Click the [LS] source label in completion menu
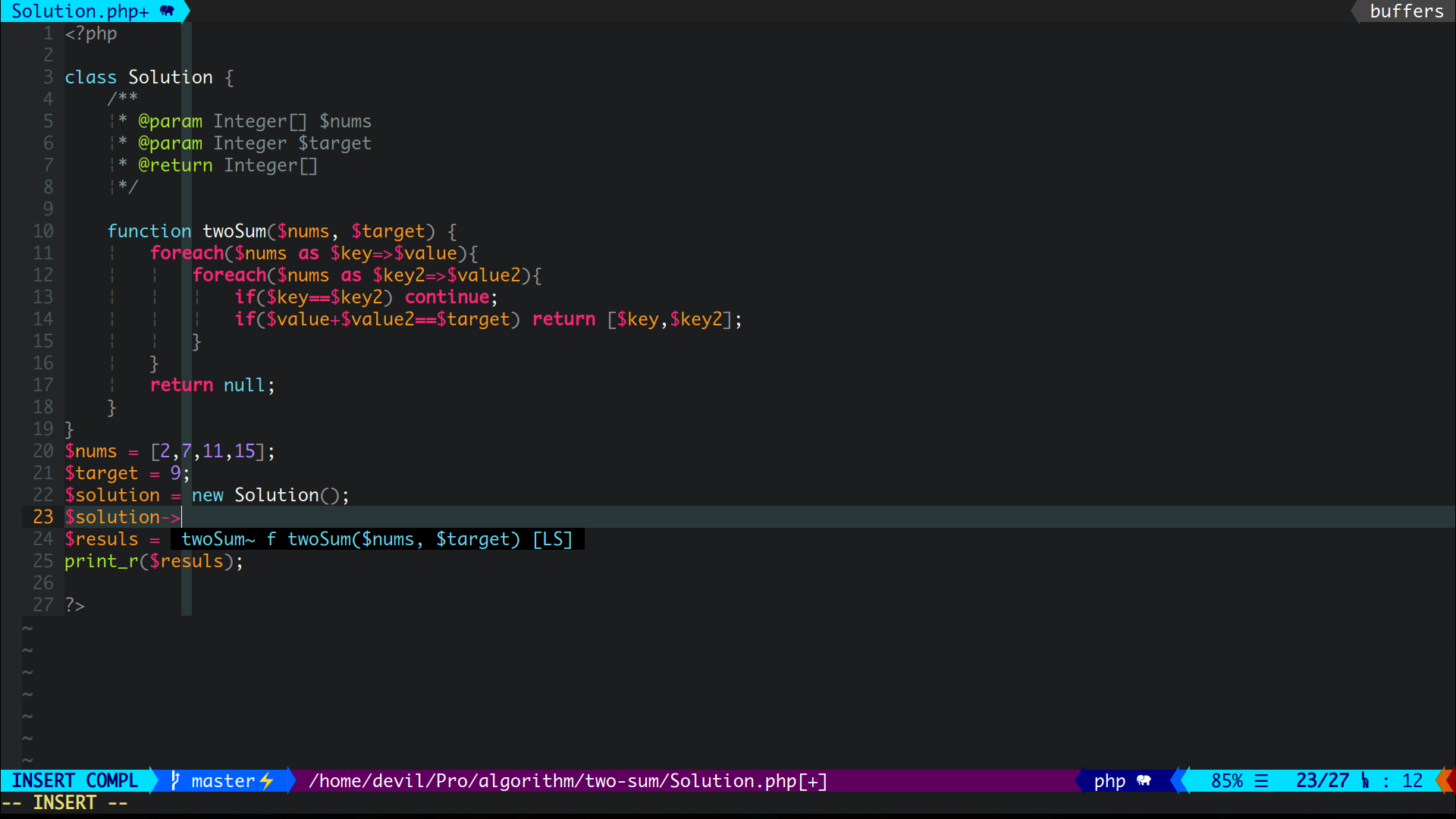The image size is (1456, 819). (x=552, y=539)
